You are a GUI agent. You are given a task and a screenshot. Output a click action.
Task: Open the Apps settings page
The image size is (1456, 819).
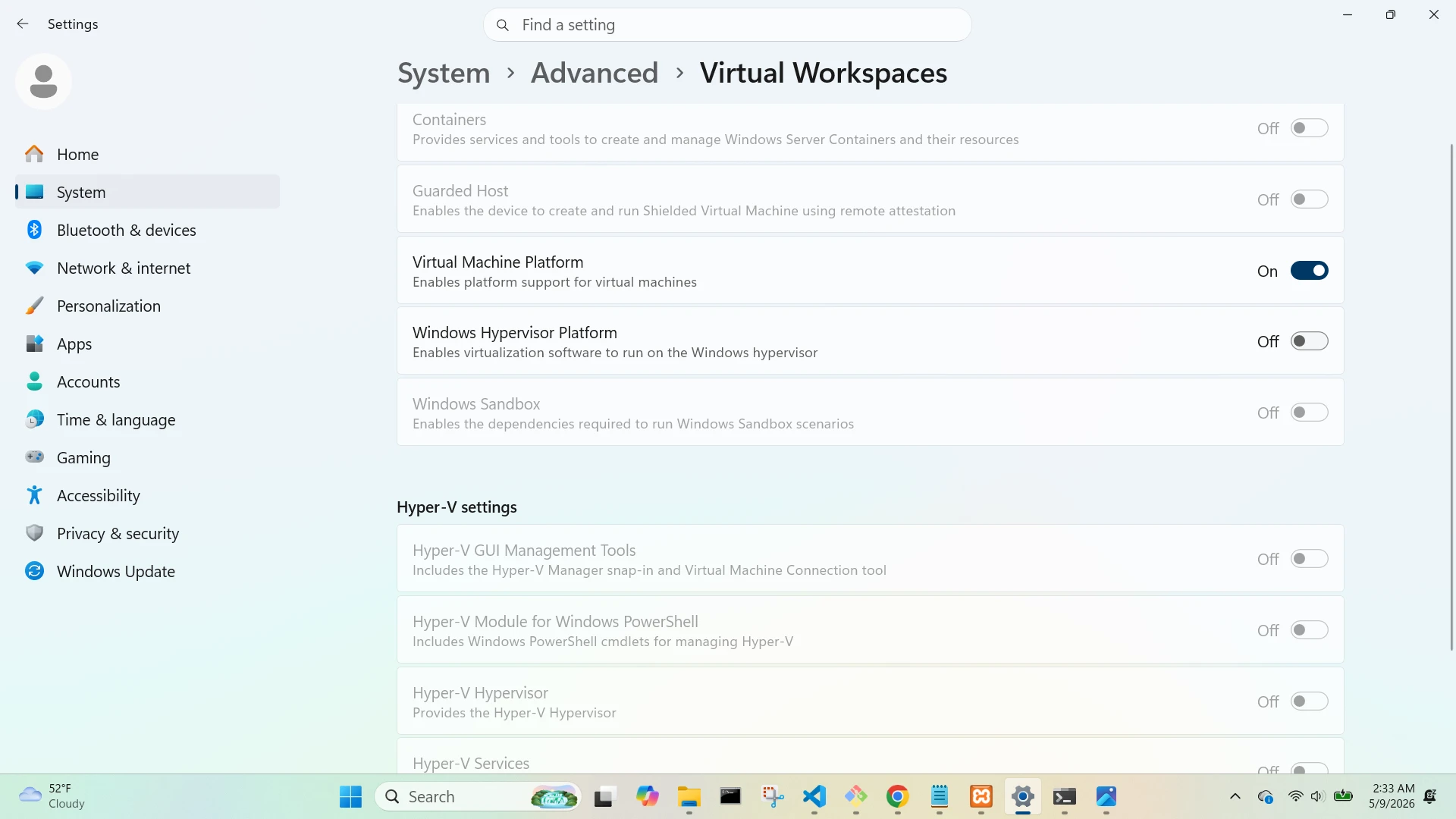pos(147,344)
